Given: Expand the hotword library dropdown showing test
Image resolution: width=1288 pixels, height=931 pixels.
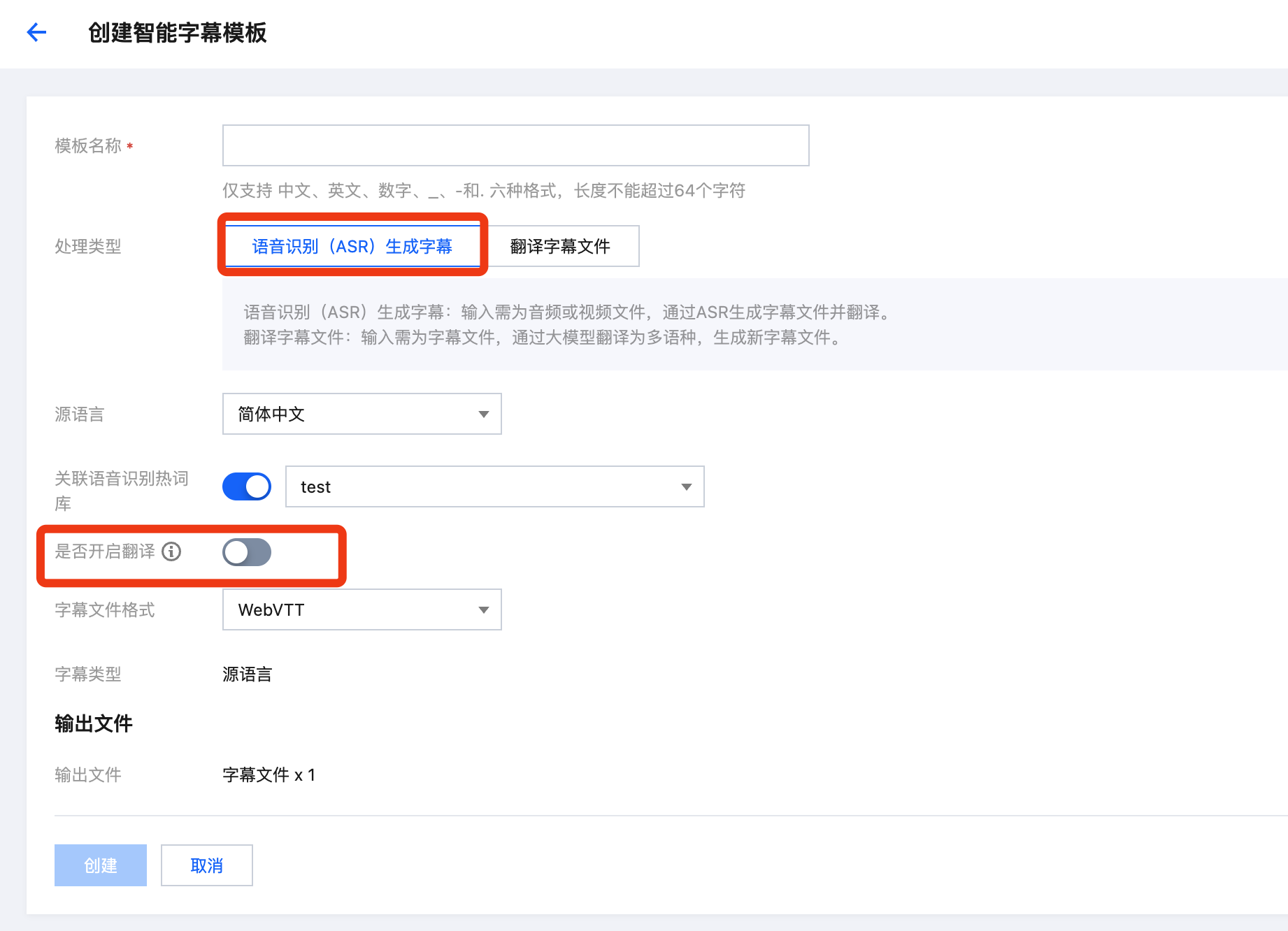Looking at the screenshot, I should point(494,487).
